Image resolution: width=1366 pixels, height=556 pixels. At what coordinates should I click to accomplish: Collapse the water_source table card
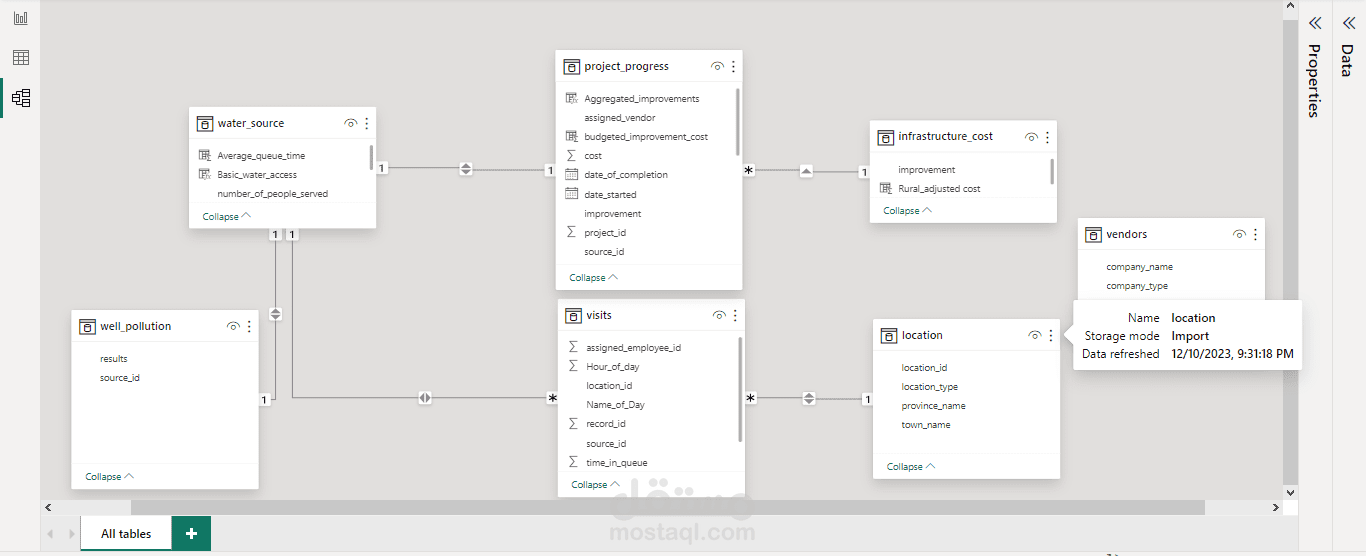[x=227, y=217]
